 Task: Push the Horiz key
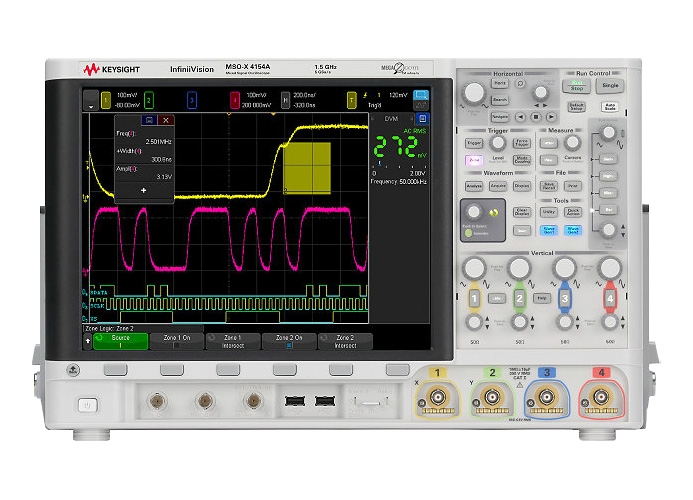pyautogui.click(x=500, y=84)
